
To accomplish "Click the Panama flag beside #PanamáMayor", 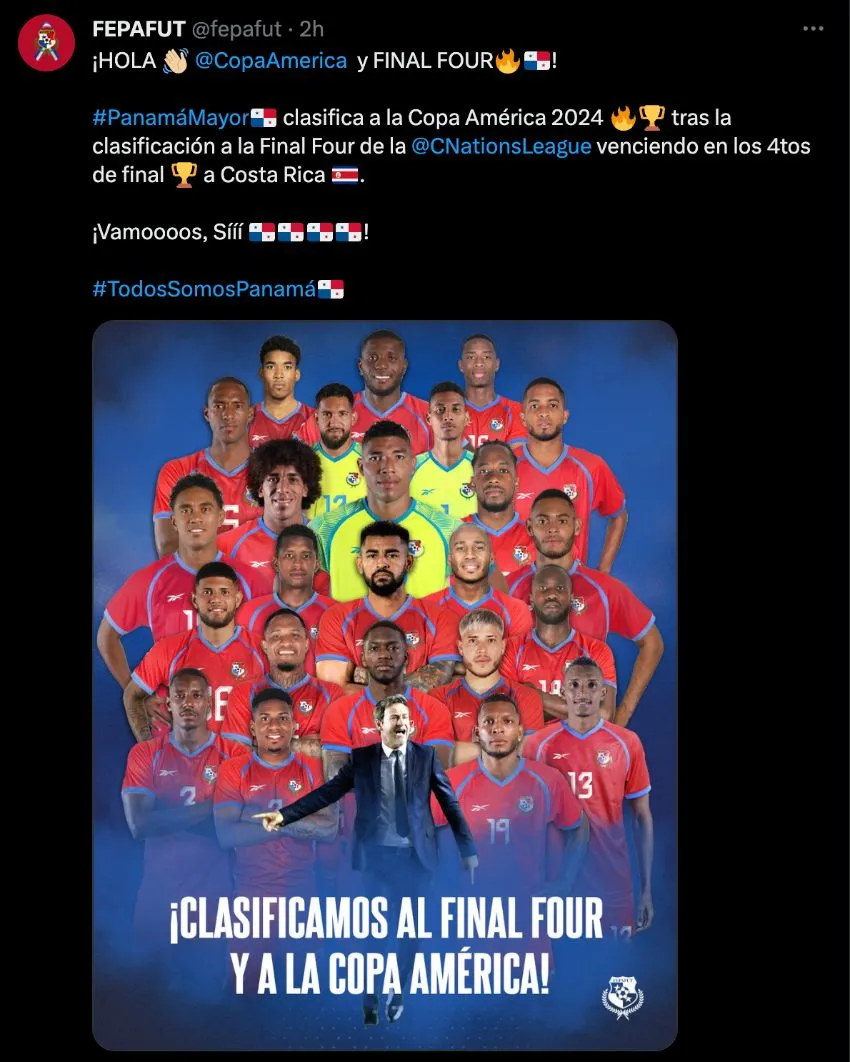I will tap(263, 118).
